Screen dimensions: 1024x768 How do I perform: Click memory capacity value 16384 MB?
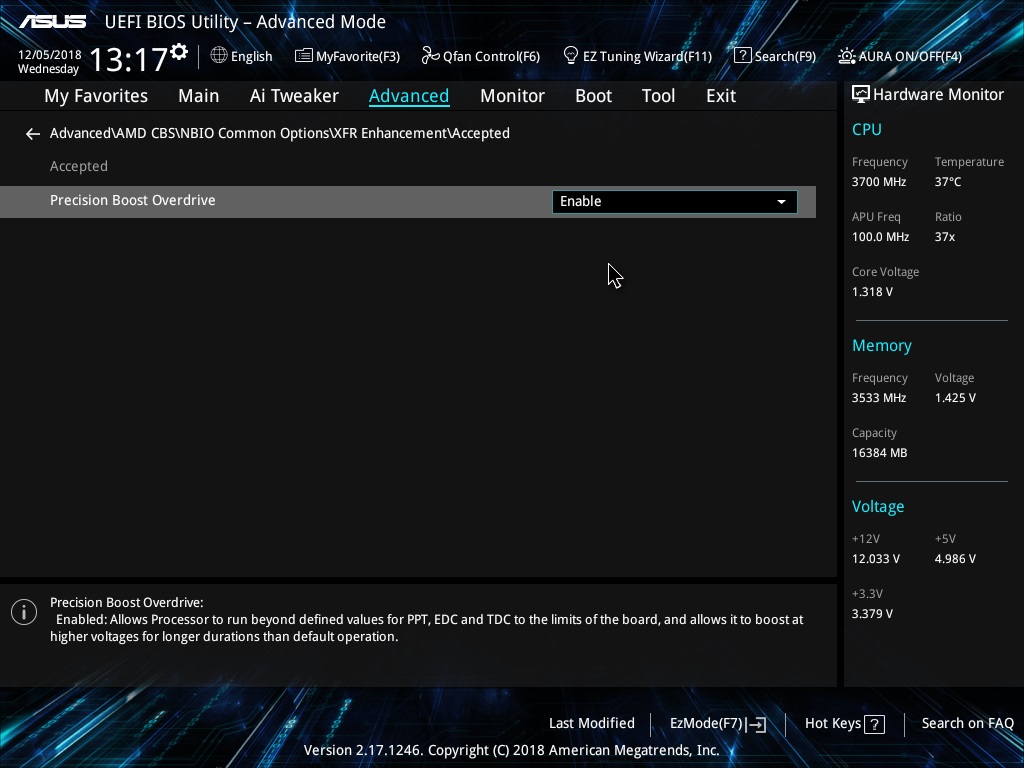879,453
